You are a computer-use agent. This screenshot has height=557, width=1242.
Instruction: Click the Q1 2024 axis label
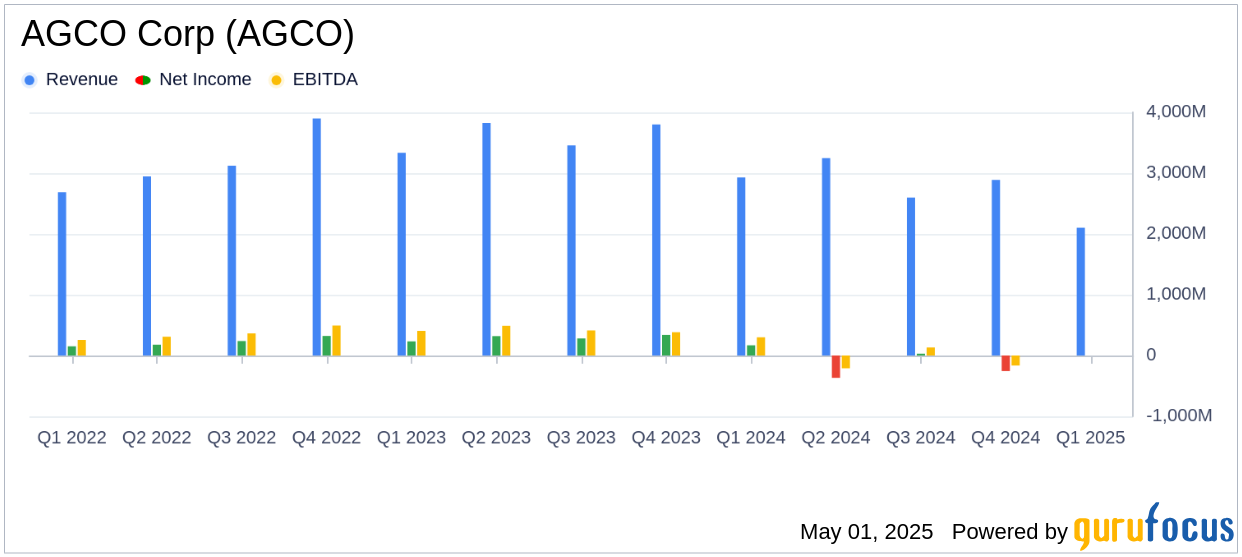[x=752, y=438]
